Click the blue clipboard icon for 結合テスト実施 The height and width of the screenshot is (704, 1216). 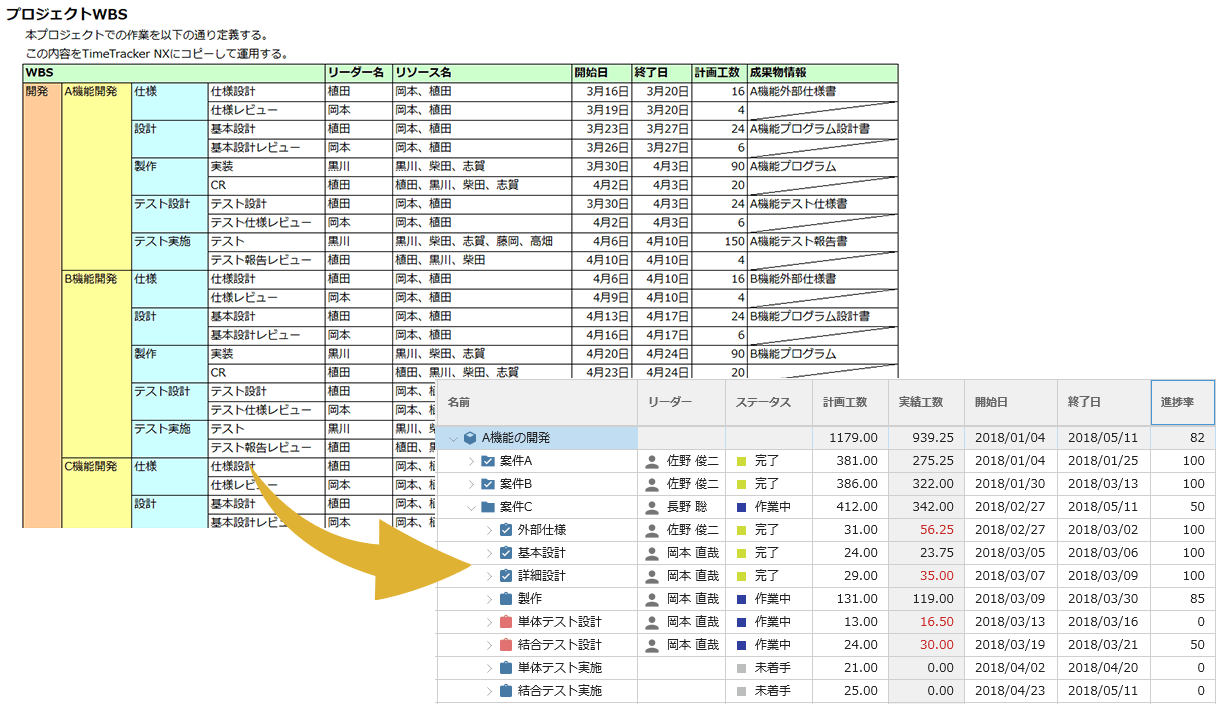coord(506,691)
